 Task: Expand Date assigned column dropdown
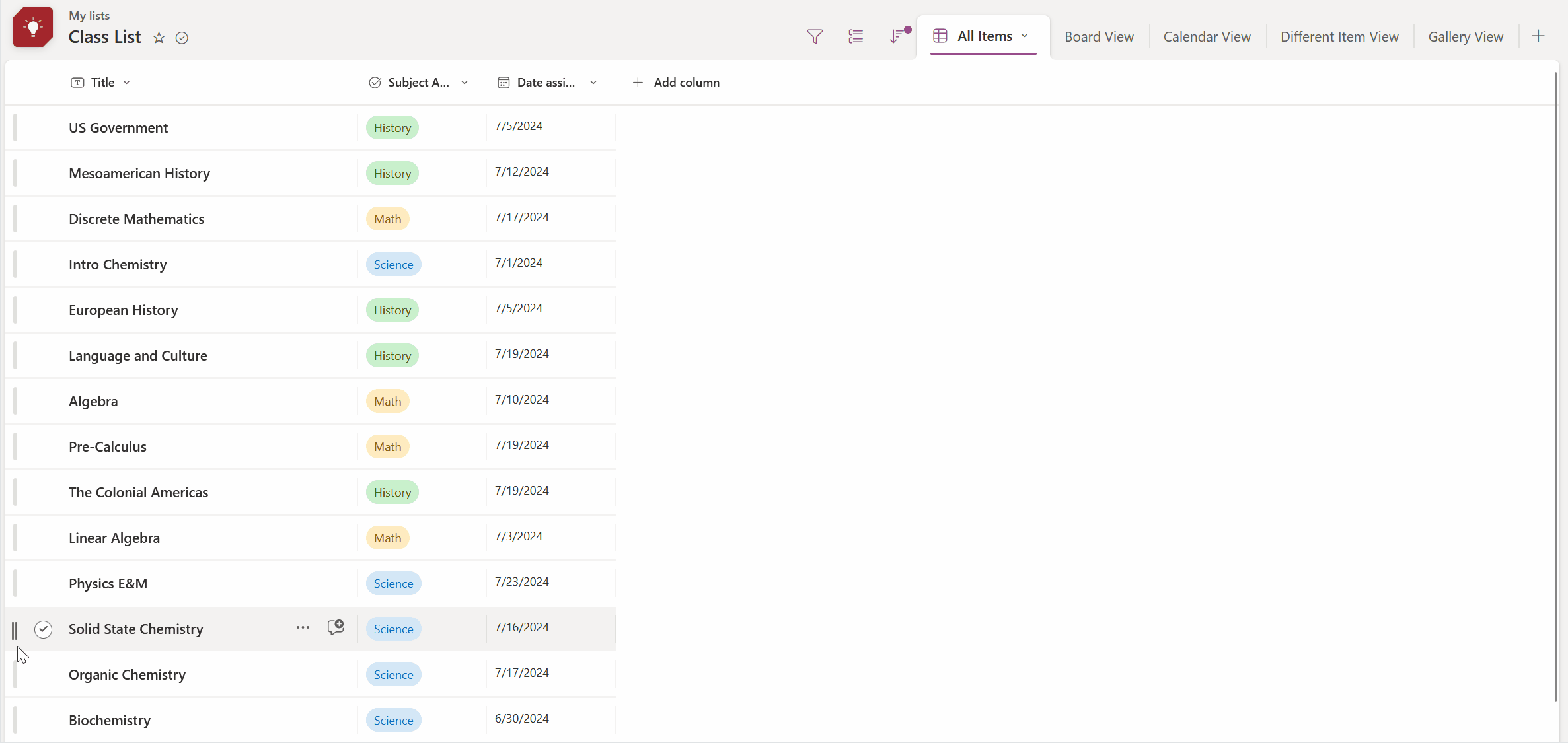tap(593, 83)
